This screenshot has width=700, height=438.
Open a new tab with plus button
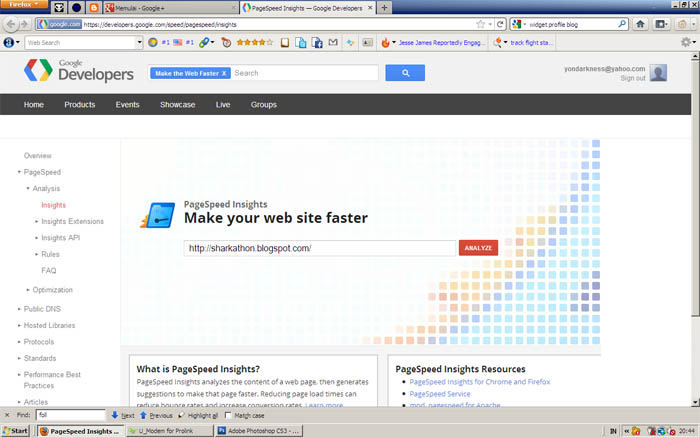(x=384, y=8)
